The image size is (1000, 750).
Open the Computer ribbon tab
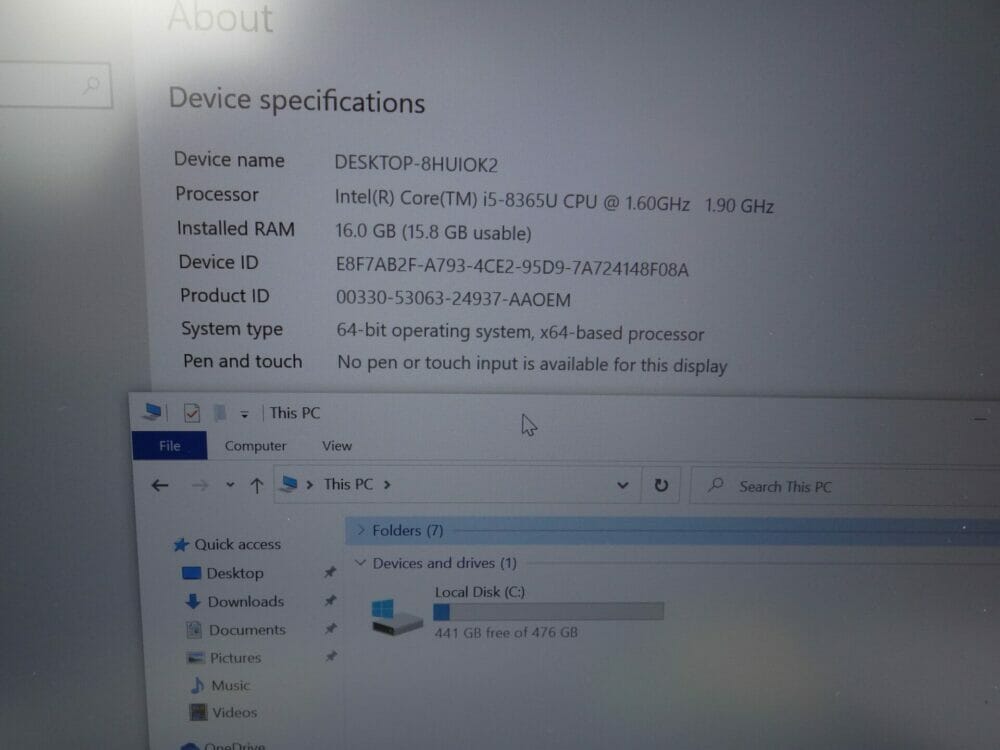point(255,446)
